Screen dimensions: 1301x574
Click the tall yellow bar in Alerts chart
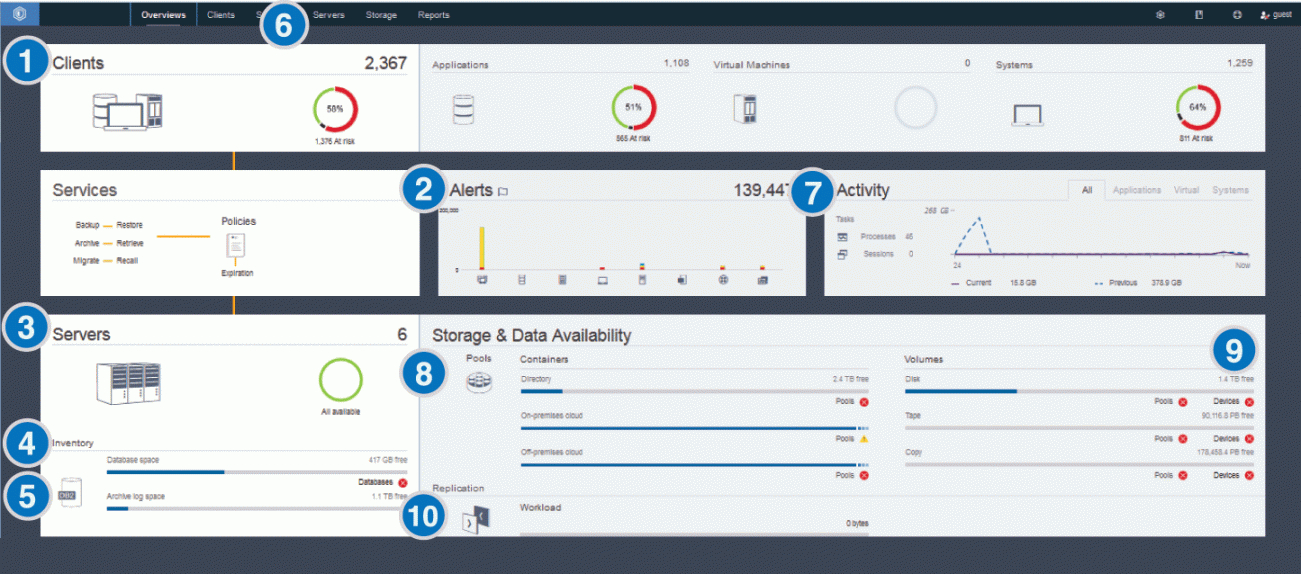click(481, 247)
